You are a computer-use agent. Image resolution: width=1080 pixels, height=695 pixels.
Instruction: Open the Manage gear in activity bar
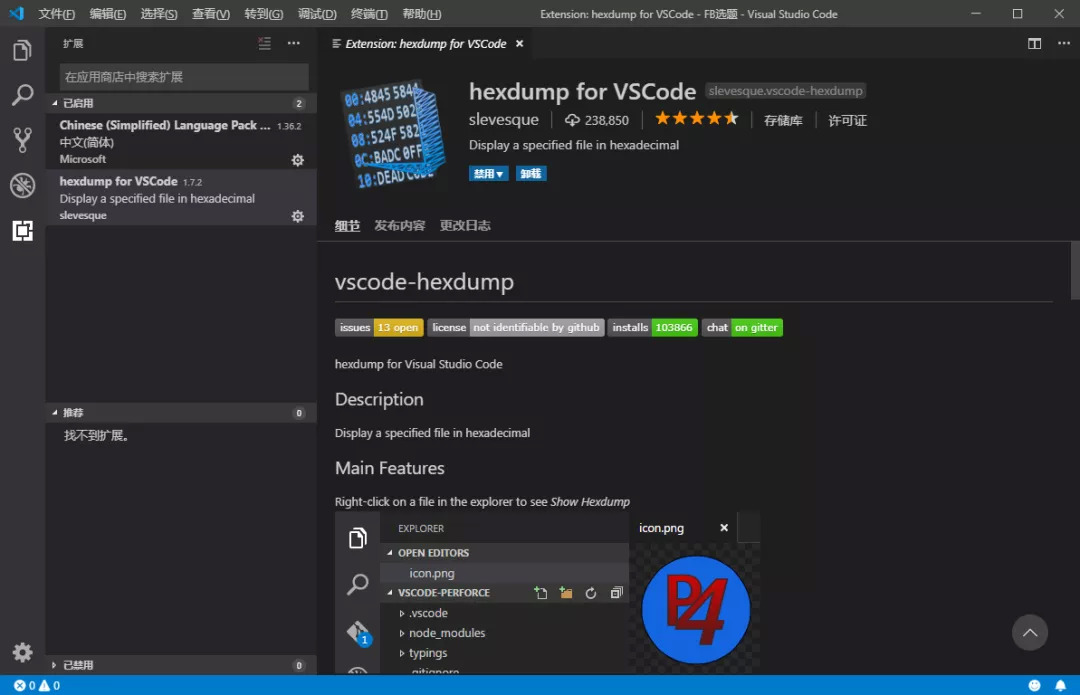pyautogui.click(x=22, y=652)
